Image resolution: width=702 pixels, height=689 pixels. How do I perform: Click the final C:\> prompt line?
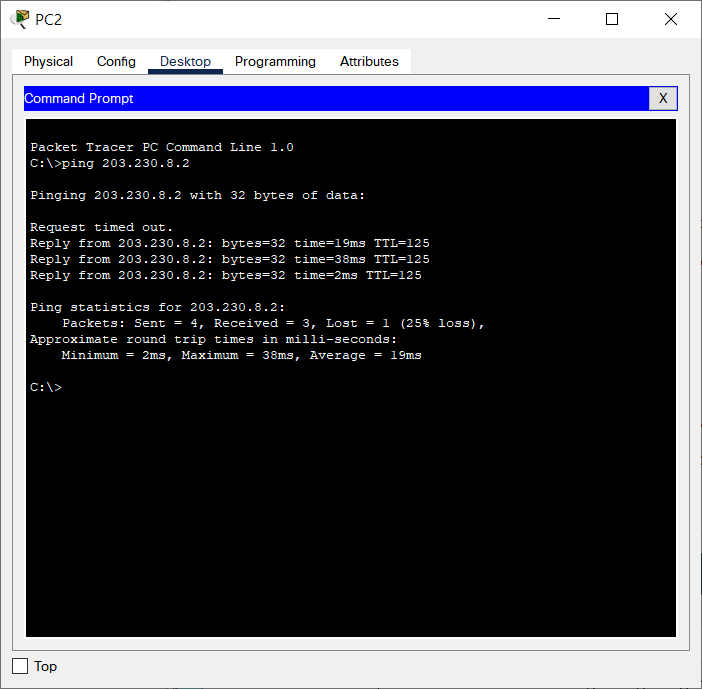click(46, 387)
